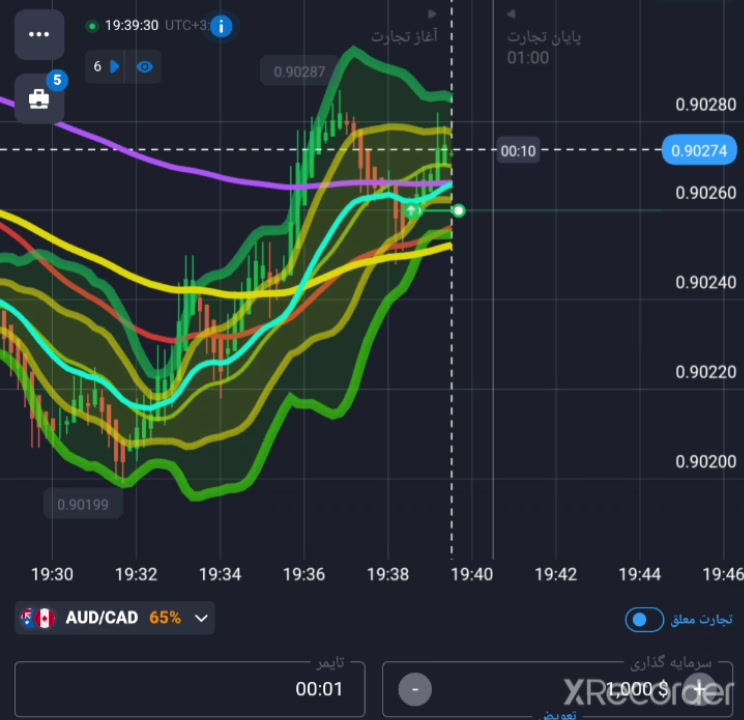744x720 pixels.
Task: Expand the AUD/CAD asset dropdown chevron
Action: pos(202,618)
